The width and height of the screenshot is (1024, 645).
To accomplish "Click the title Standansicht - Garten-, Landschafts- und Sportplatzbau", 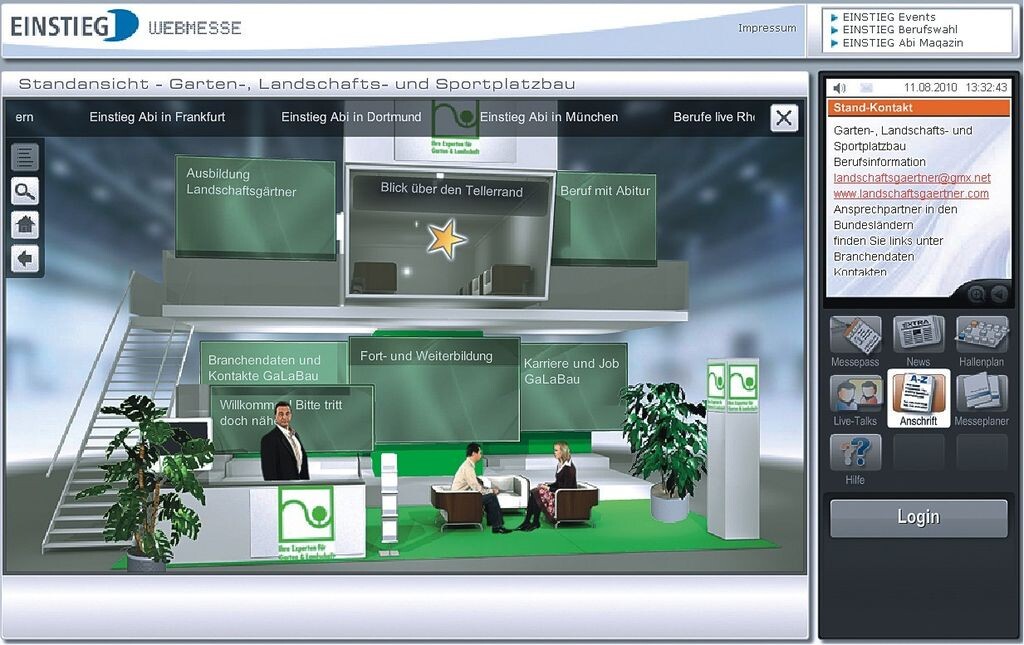I will click(296, 84).
